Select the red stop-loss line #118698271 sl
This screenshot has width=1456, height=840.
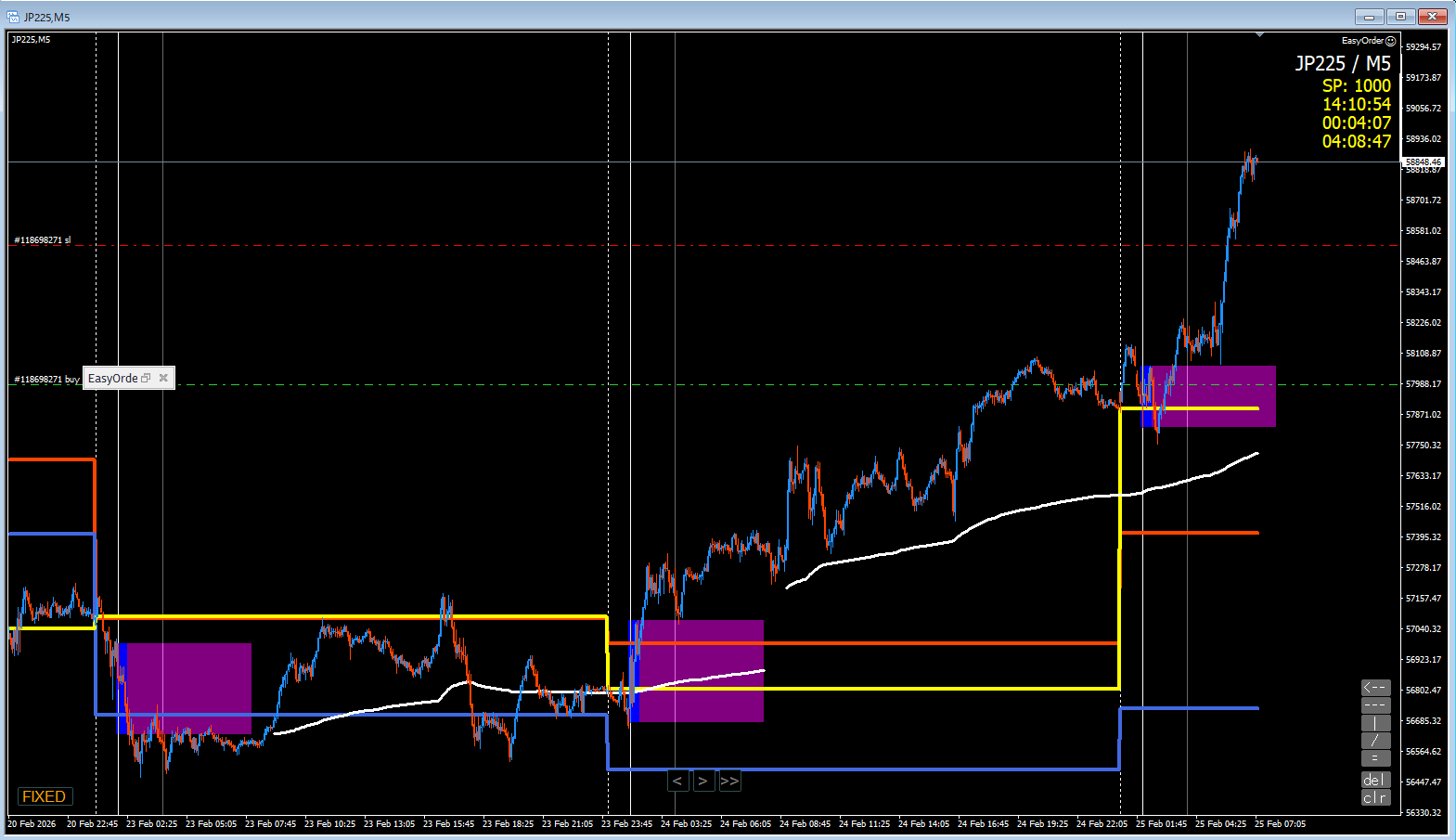click(43, 240)
